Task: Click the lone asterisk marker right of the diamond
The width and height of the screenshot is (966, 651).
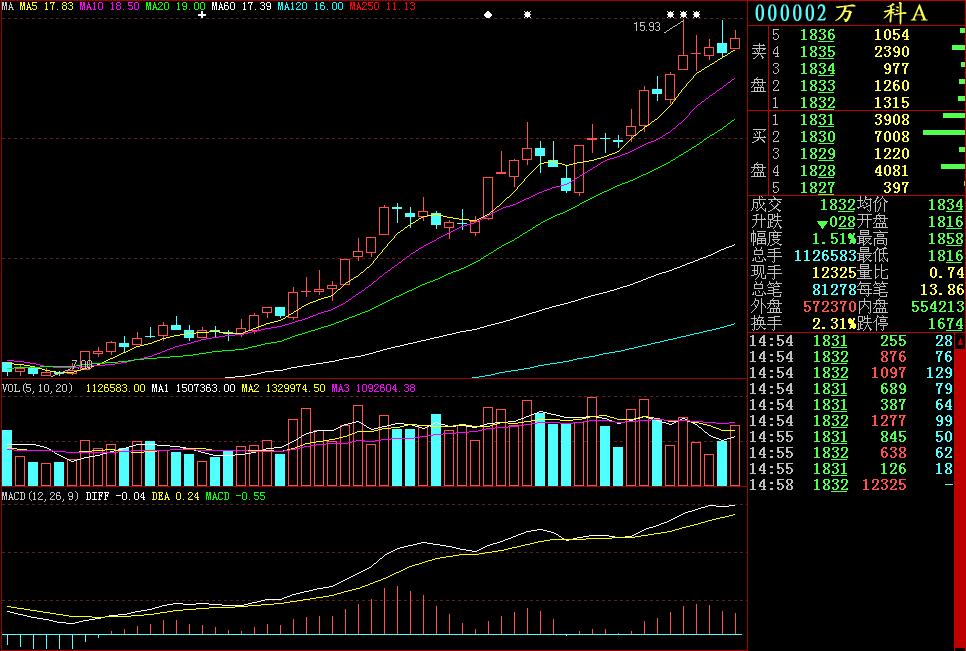Action: coord(527,14)
